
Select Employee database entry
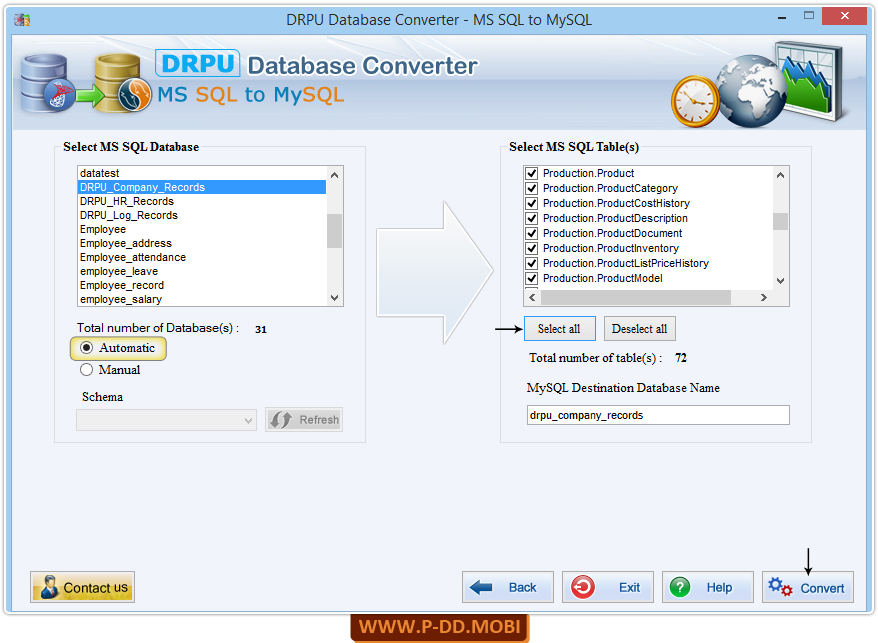click(202, 229)
